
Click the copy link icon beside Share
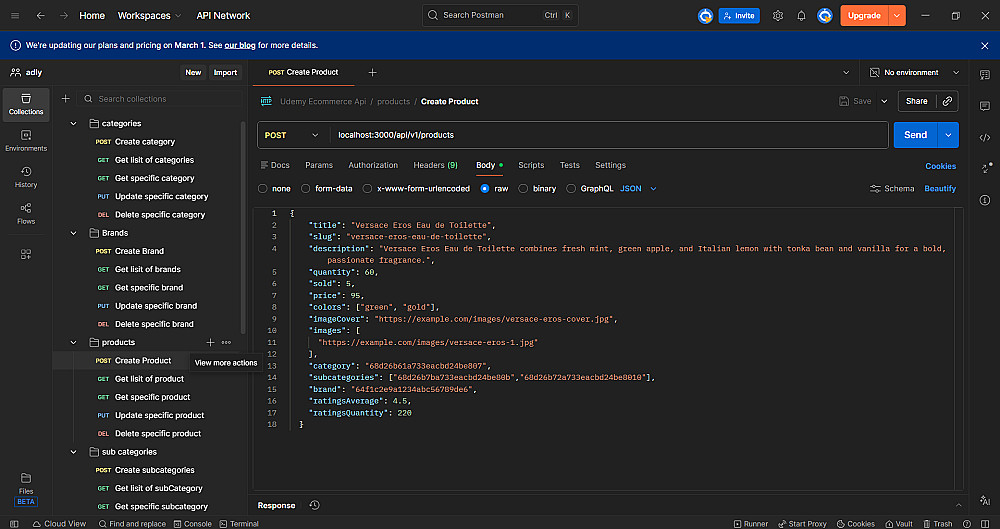(947, 101)
